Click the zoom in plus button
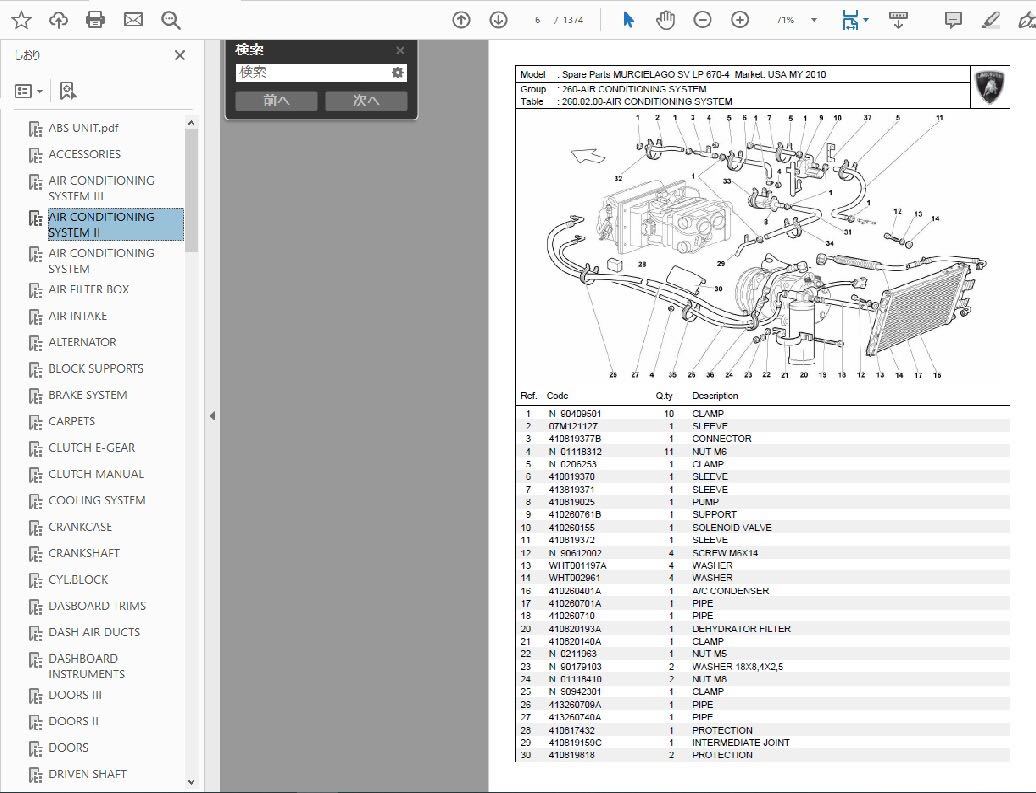 coord(740,20)
